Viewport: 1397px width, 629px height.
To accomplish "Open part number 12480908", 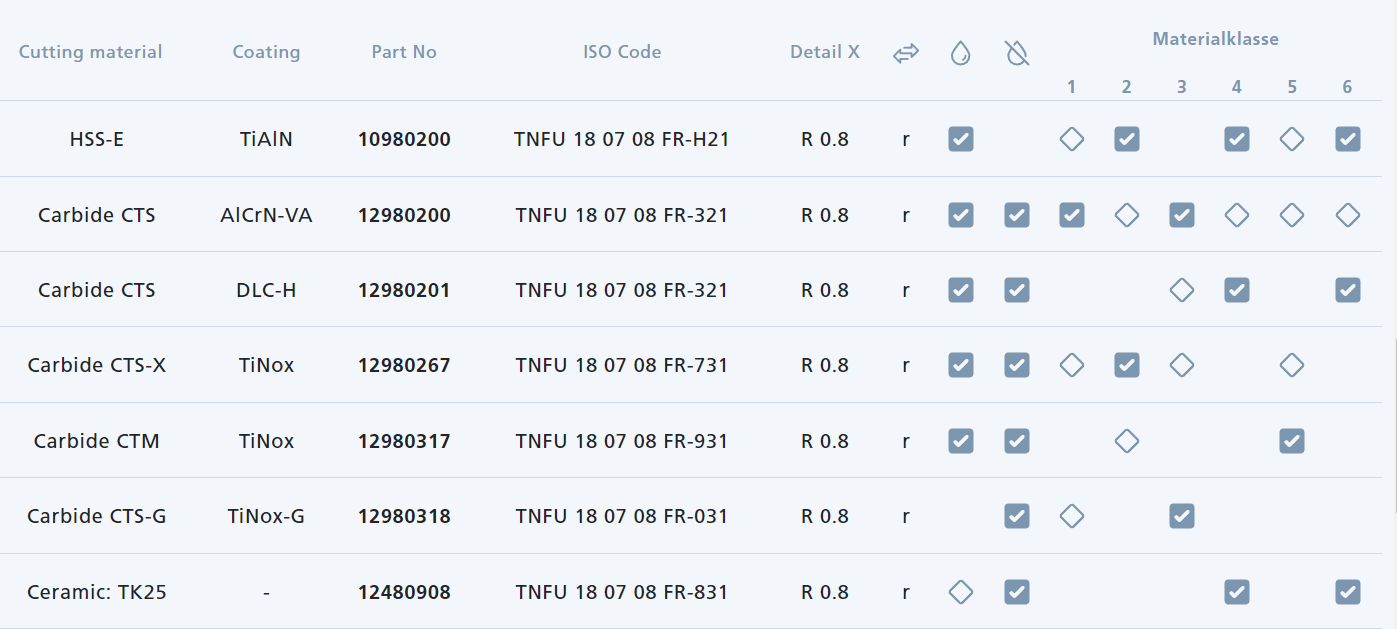I will click(x=404, y=593).
